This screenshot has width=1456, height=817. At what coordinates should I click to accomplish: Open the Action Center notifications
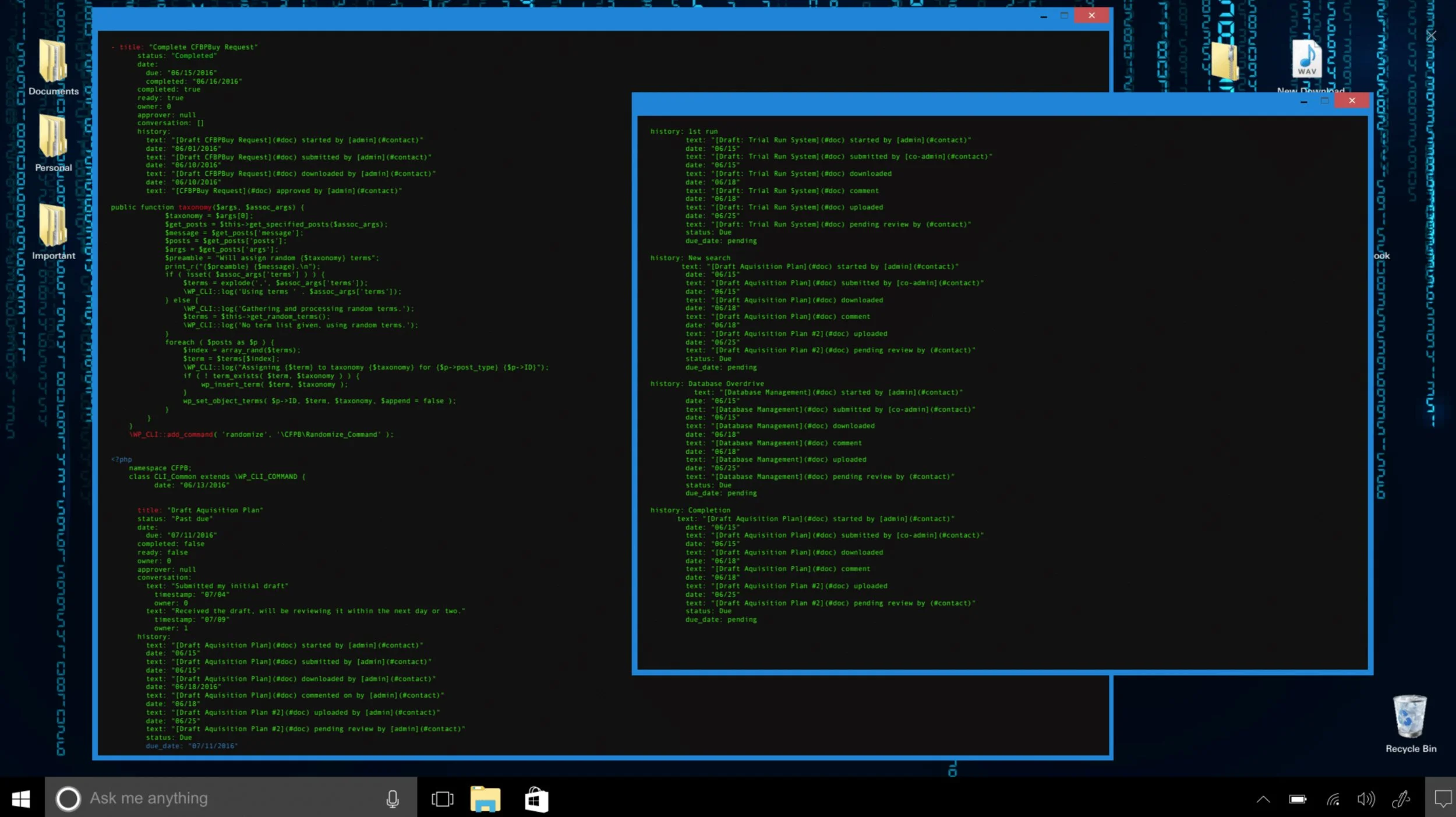[x=1443, y=799]
